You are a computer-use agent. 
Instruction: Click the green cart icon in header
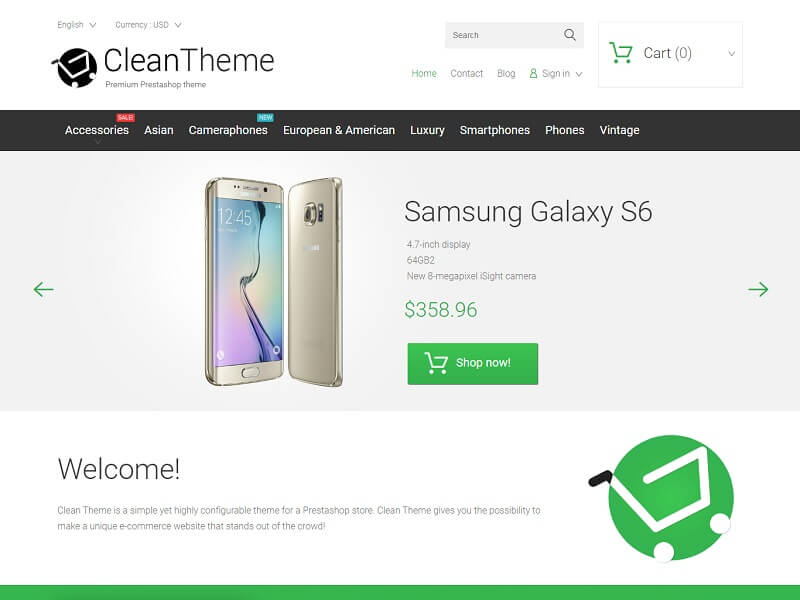621,53
